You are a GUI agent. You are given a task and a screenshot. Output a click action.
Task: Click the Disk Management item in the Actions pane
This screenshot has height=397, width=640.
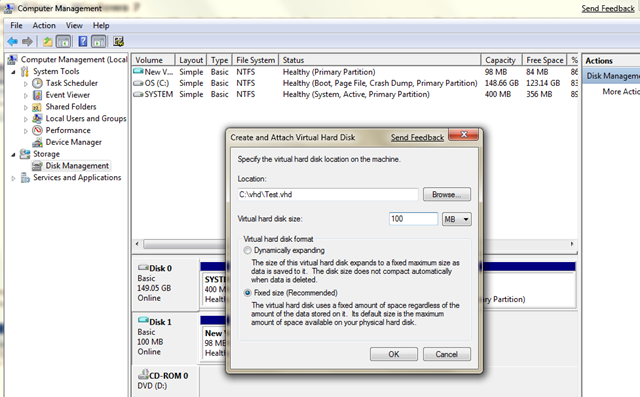pyautogui.click(x=612, y=76)
